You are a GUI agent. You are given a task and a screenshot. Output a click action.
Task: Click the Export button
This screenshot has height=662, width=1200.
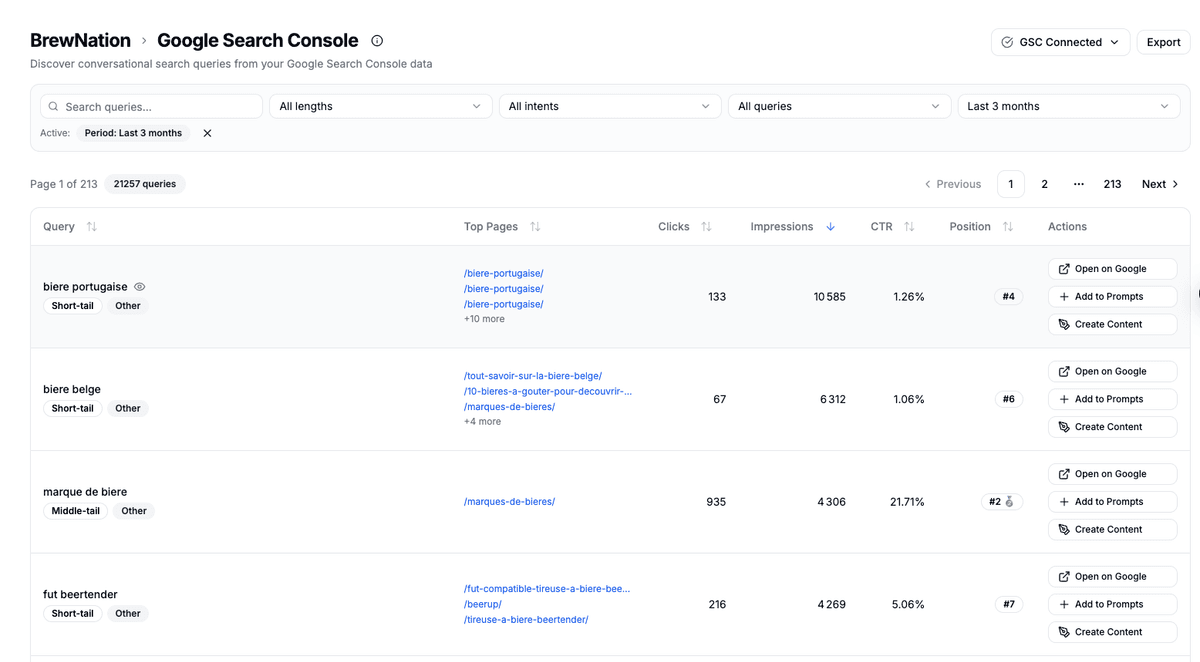coord(1163,42)
